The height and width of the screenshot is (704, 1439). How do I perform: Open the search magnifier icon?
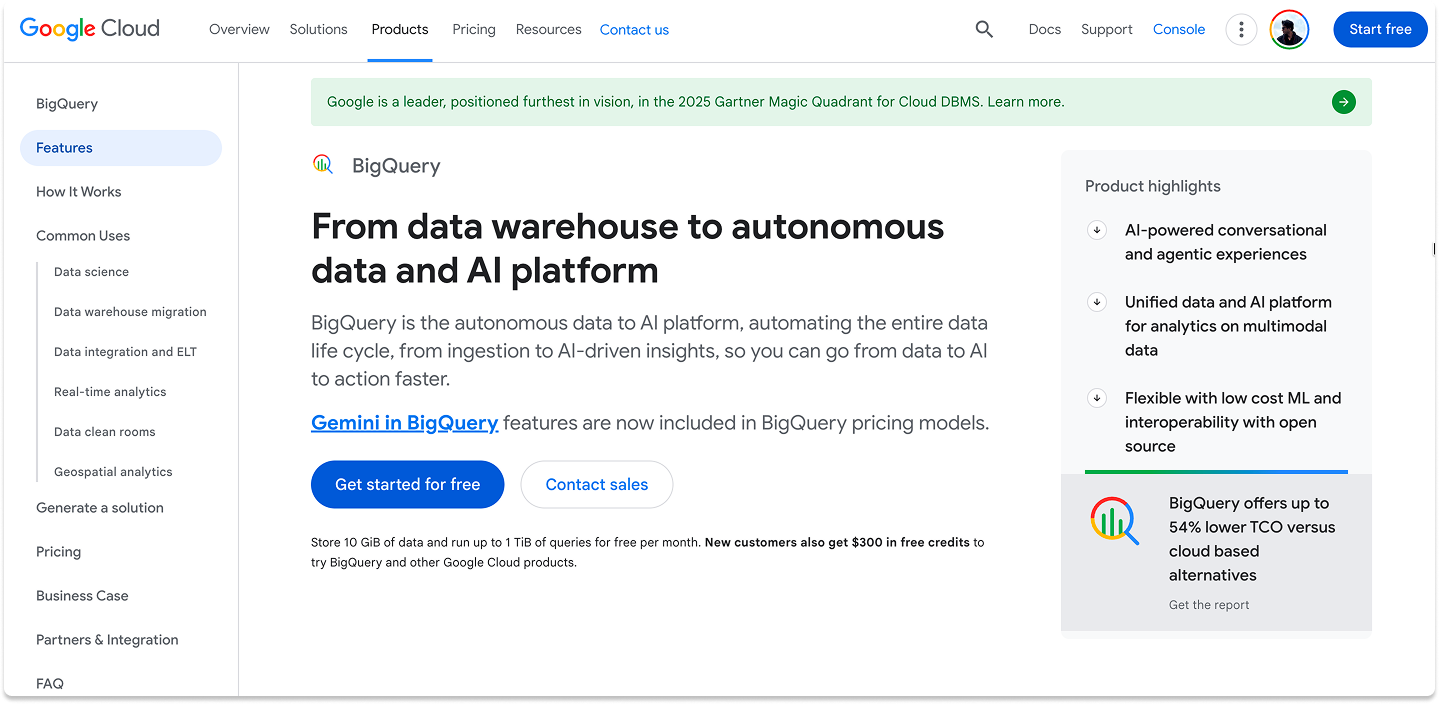click(x=984, y=30)
